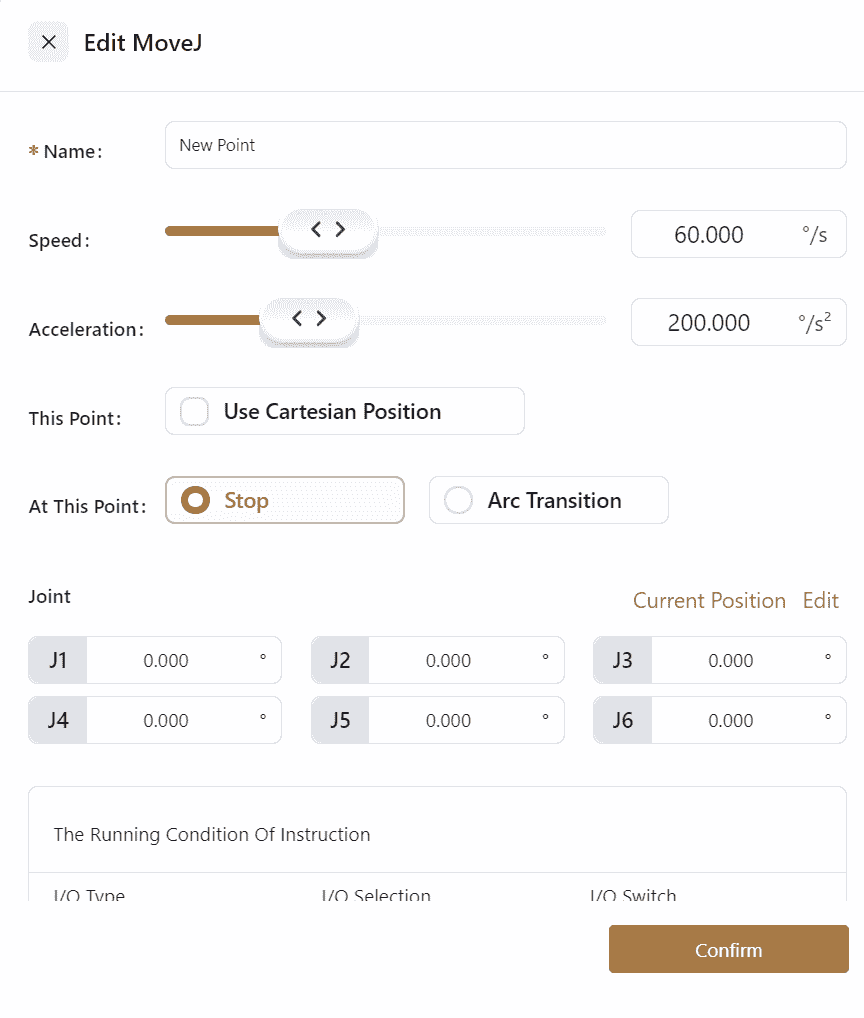
Task: Click the J1 joint angle field
Action: click(167, 660)
